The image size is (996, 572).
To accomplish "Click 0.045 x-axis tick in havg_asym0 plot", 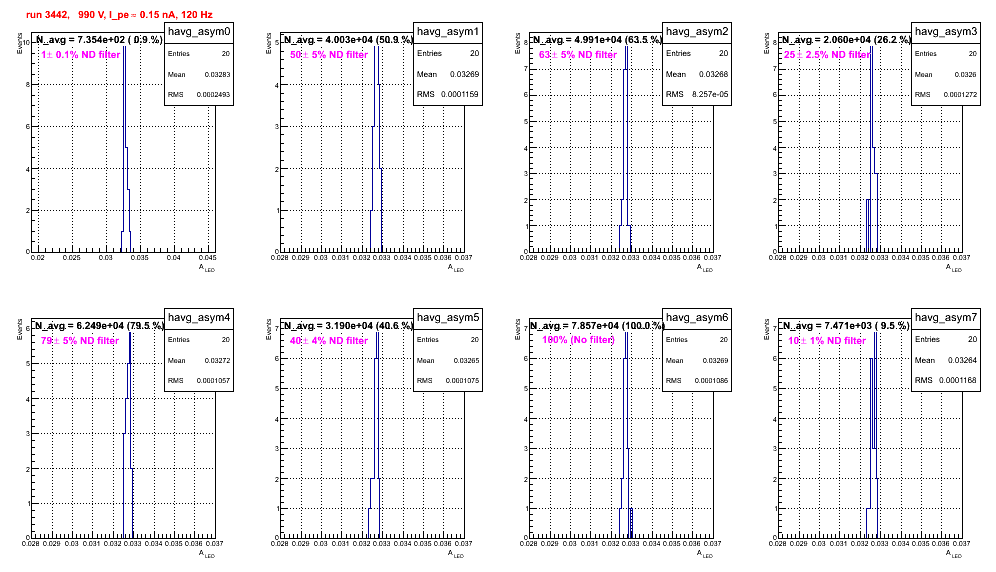I will click(x=208, y=258).
